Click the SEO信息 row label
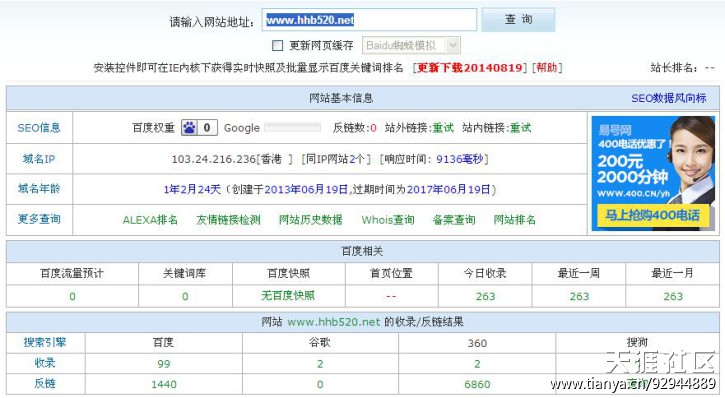Screen dimensions: 725x398 tap(39, 128)
